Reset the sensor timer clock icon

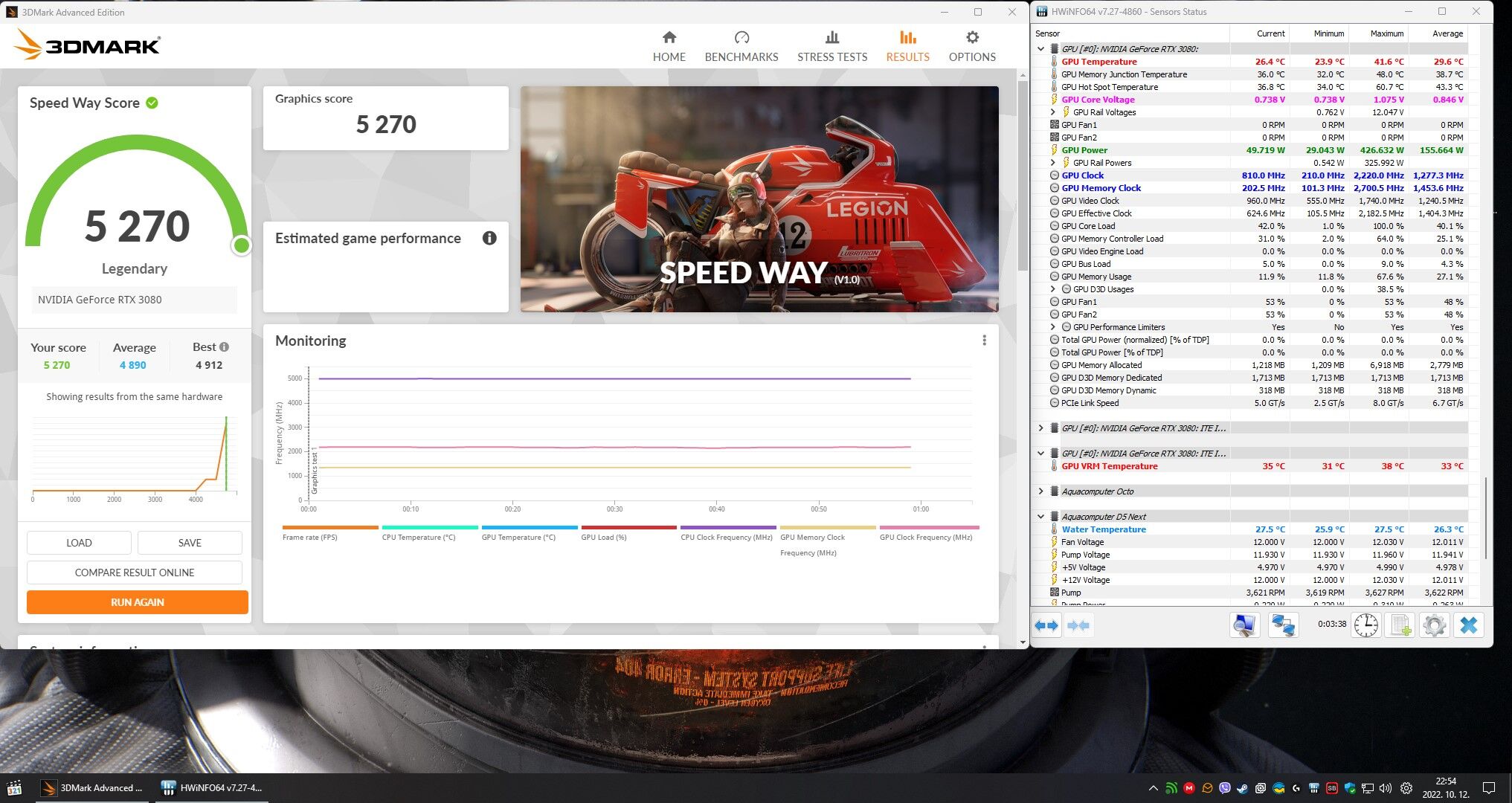(1365, 625)
